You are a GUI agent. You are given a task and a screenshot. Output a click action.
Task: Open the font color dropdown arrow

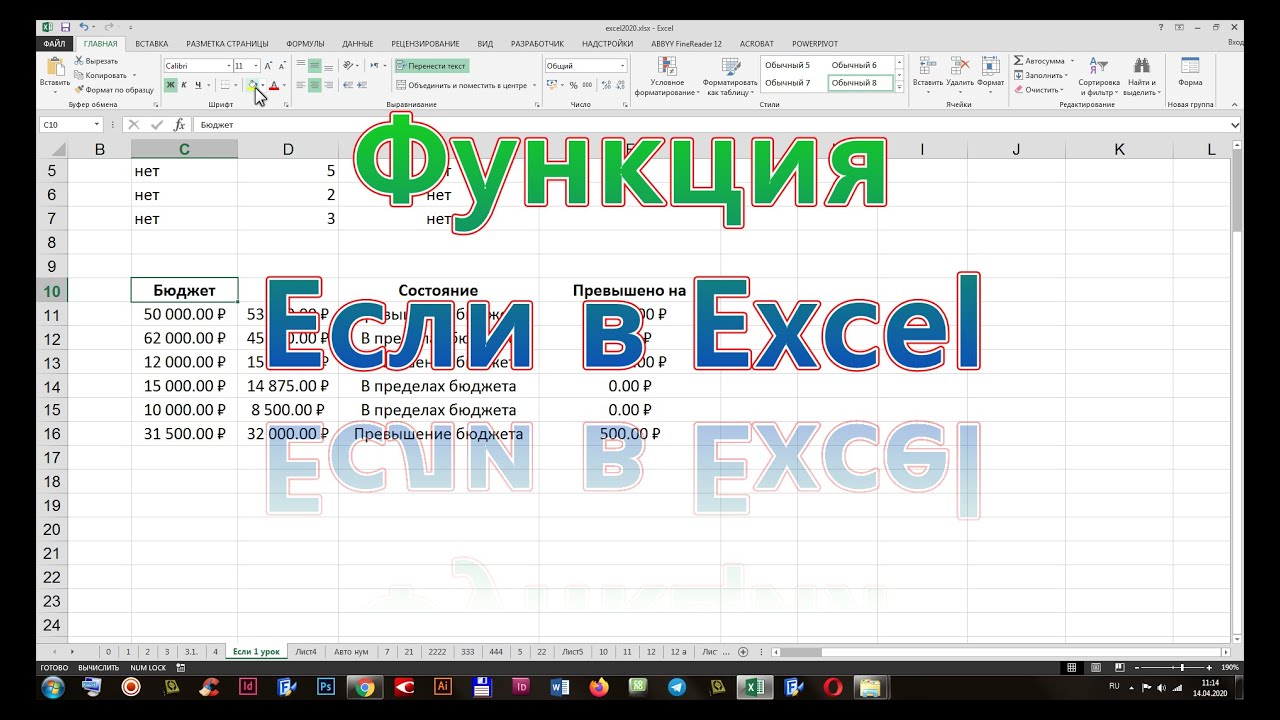point(284,85)
